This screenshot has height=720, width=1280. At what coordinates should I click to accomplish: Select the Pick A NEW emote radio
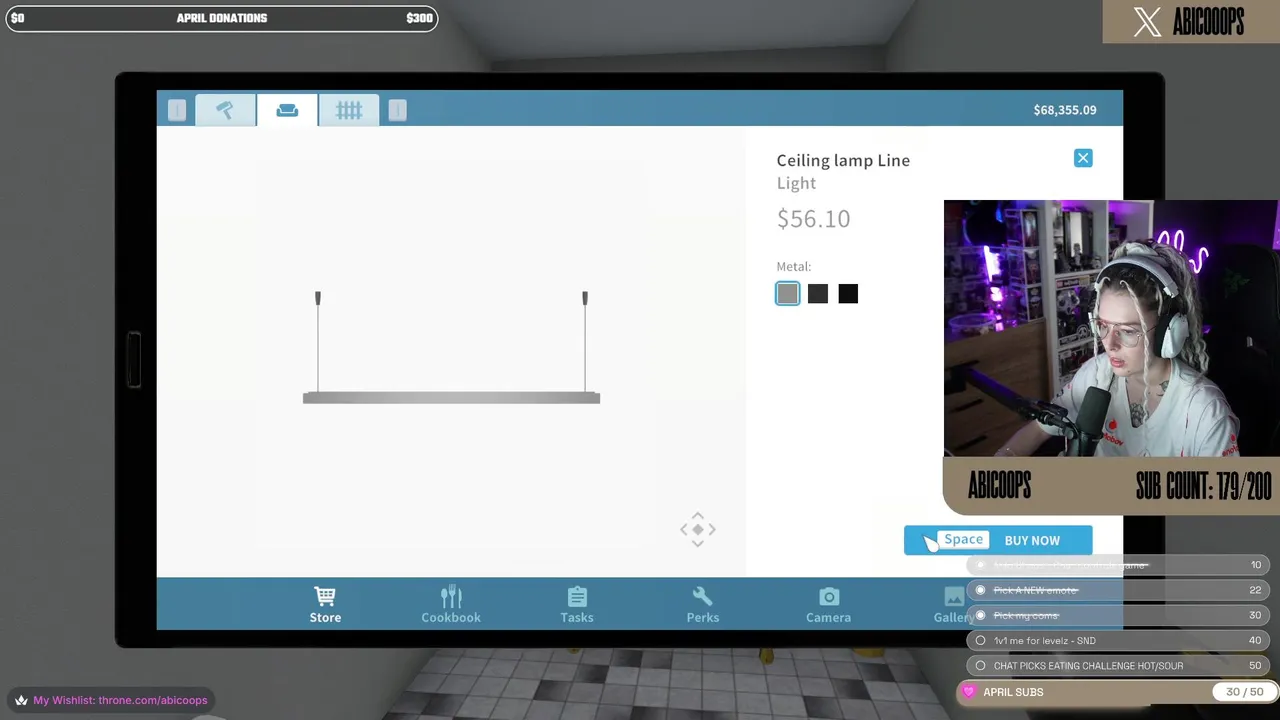coord(980,590)
